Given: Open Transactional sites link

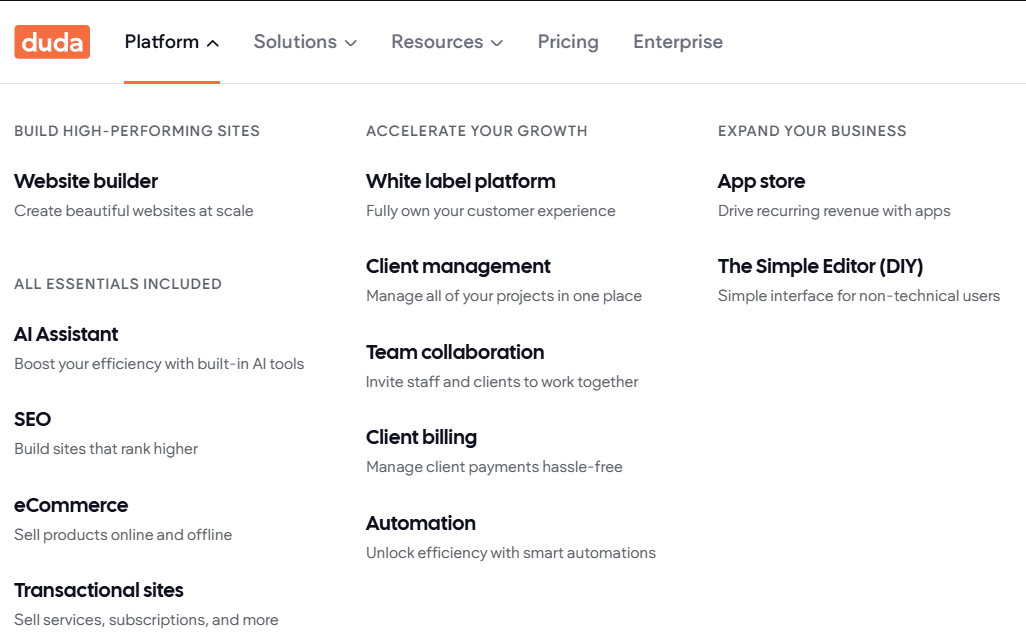Looking at the screenshot, I should pos(99,590).
